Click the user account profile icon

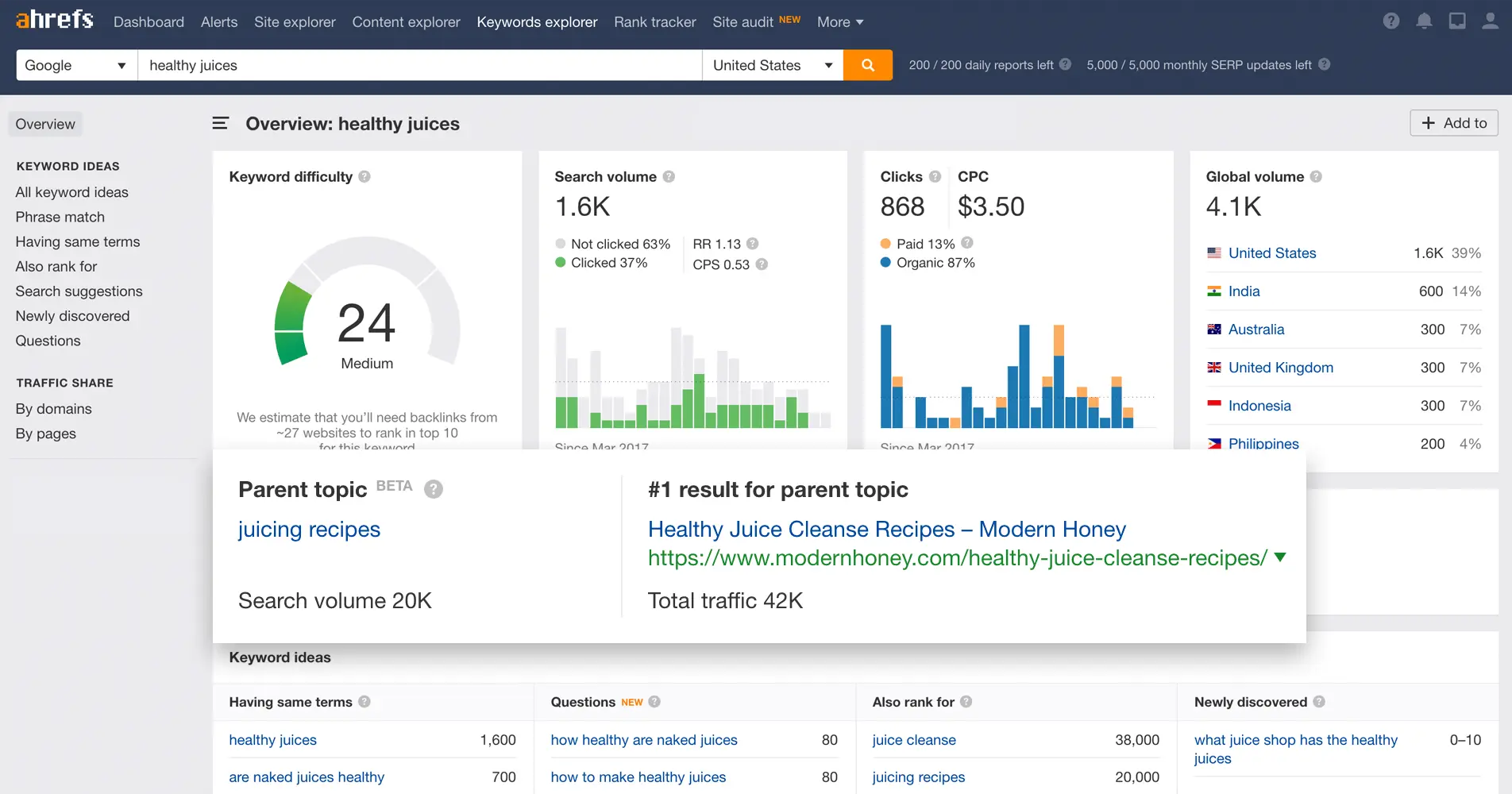1490,21
